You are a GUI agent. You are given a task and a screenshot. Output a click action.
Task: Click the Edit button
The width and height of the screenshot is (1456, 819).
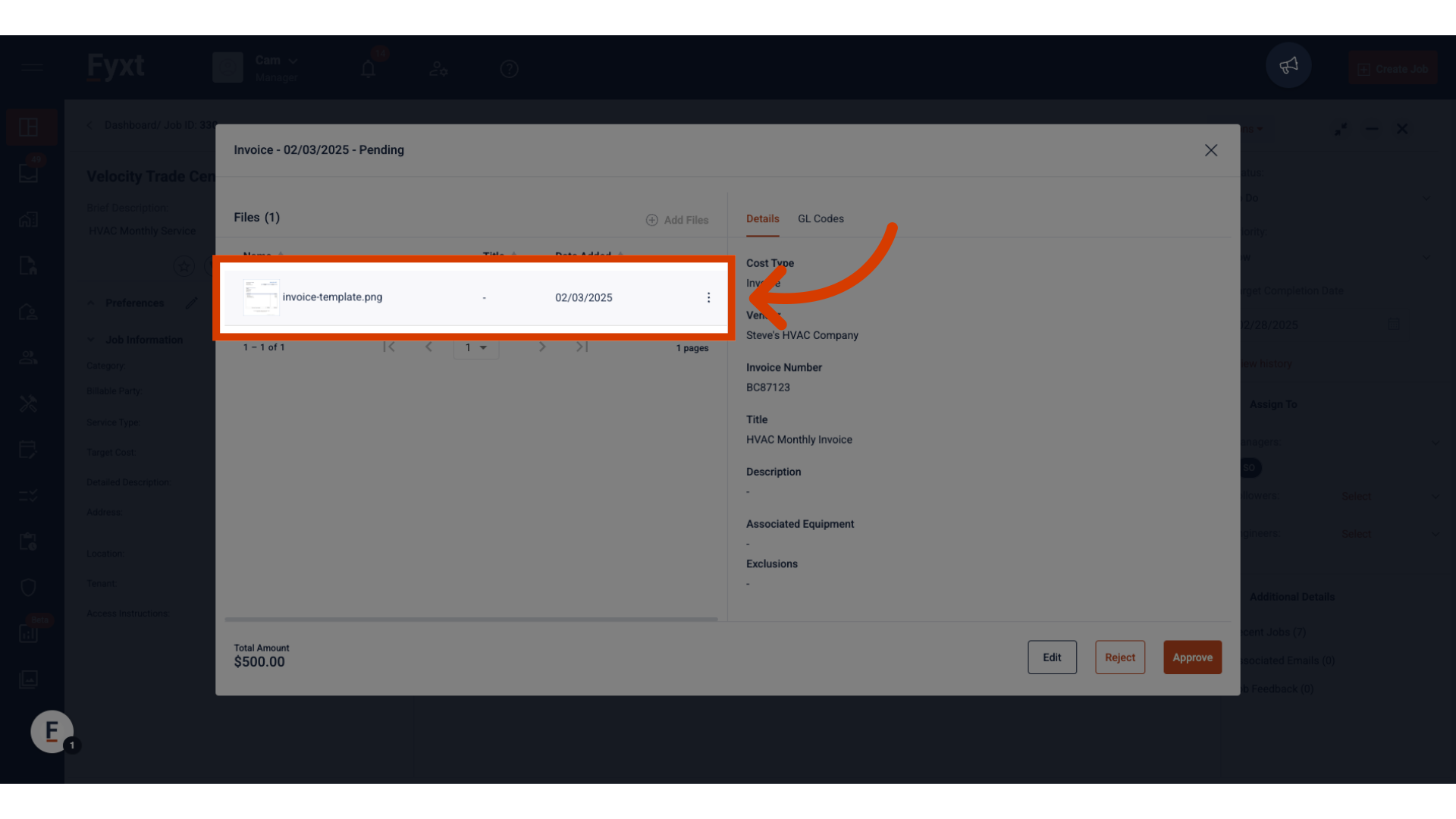(1052, 657)
